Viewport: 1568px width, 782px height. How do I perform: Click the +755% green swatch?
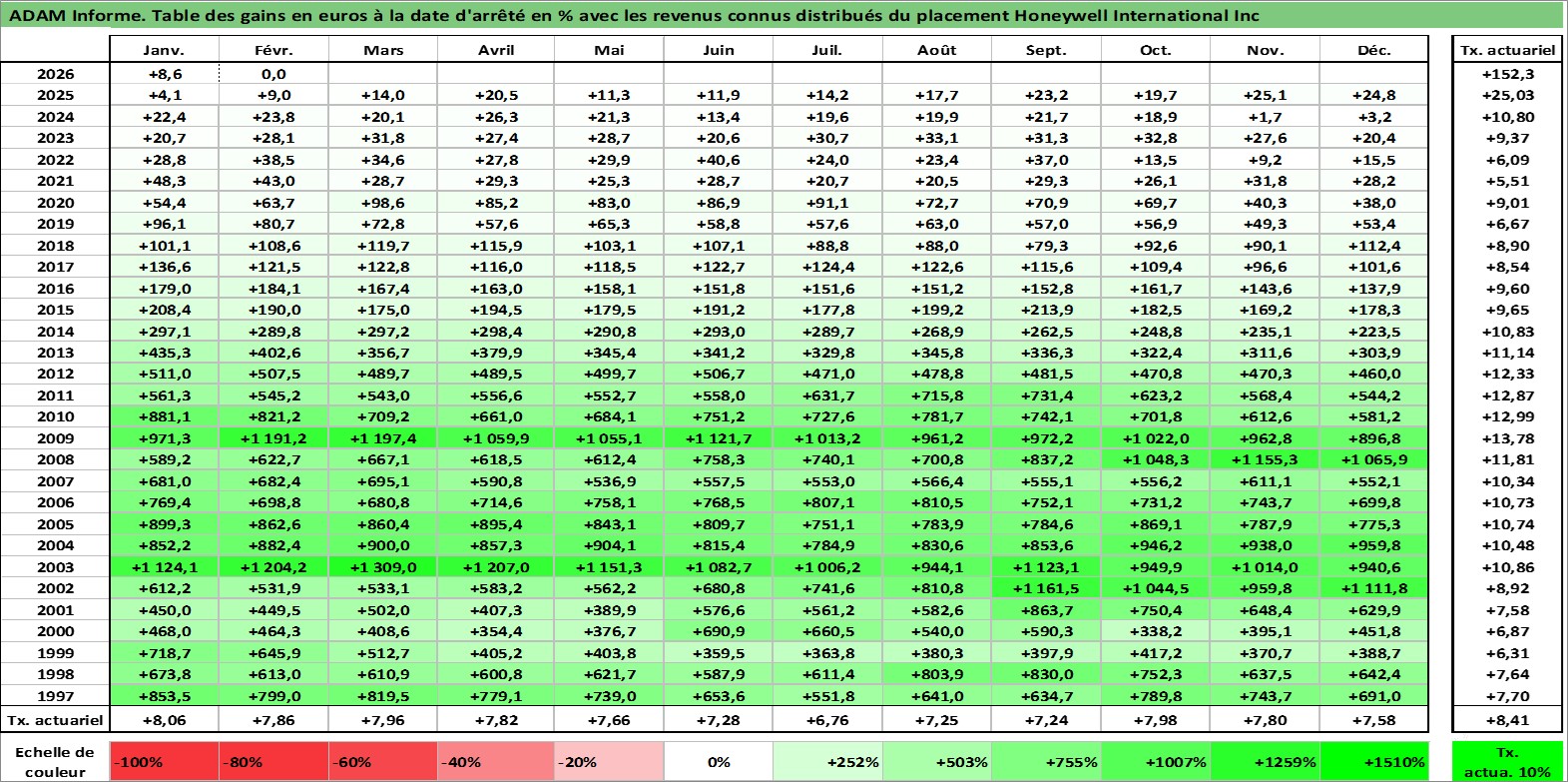pyautogui.click(x=1046, y=761)
